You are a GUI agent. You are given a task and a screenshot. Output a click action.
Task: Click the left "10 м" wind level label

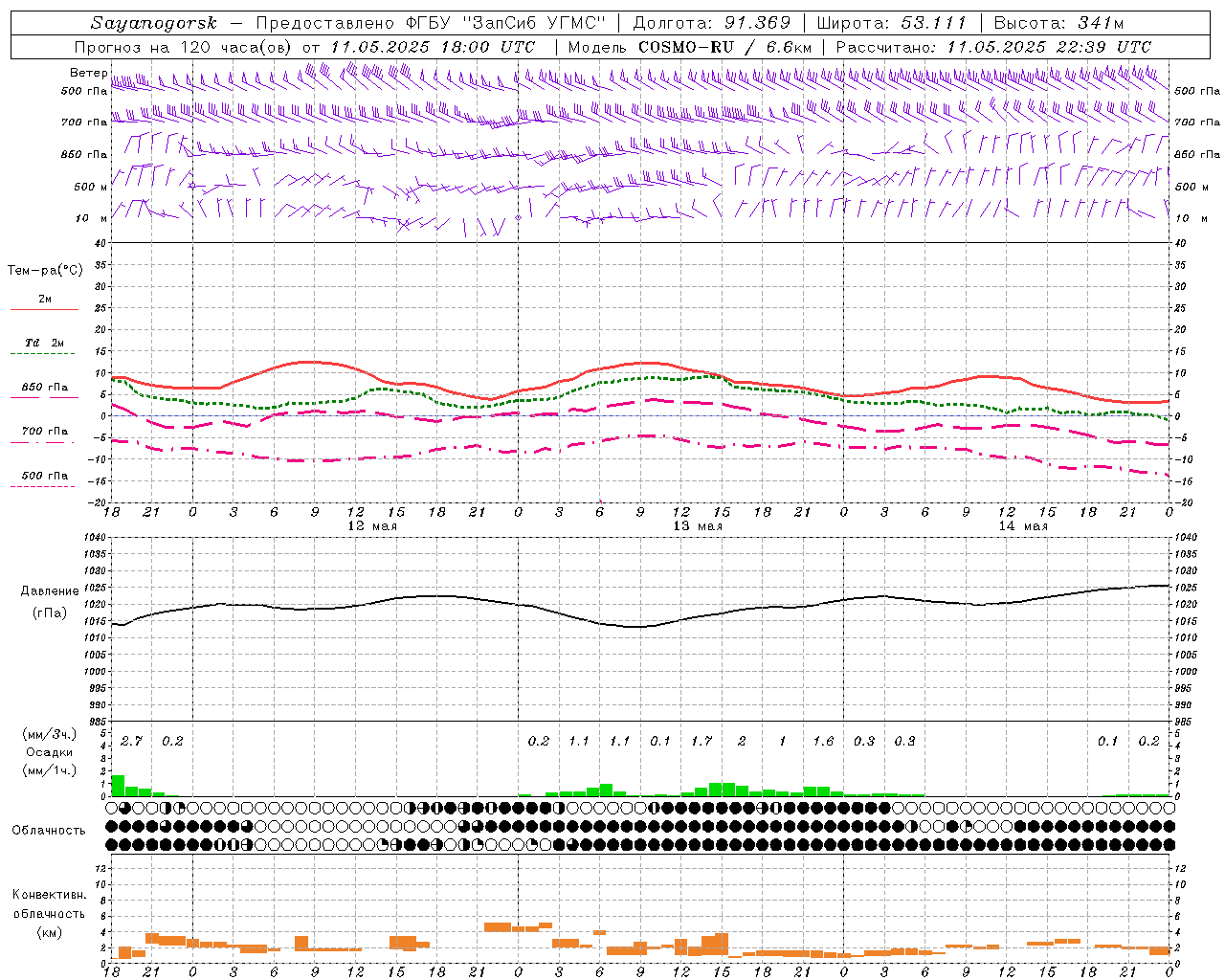click(91, 218)
